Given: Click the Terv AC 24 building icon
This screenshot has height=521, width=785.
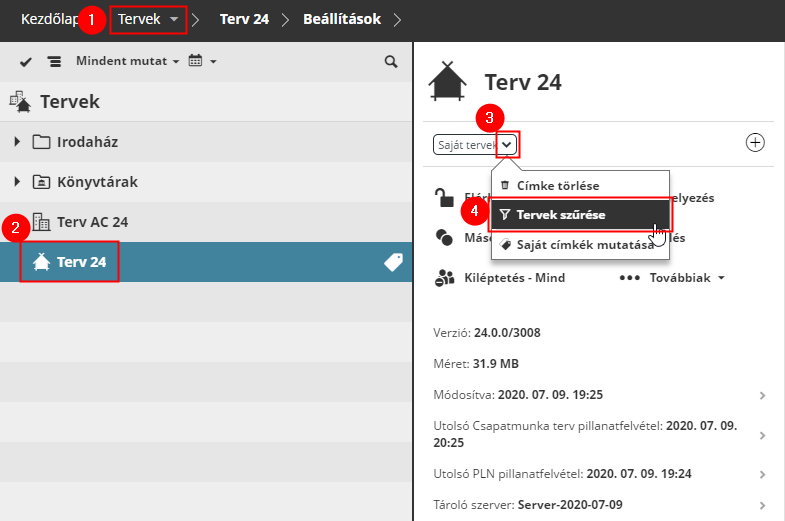Looking at the screenshot, I should (x=41, y=222).
